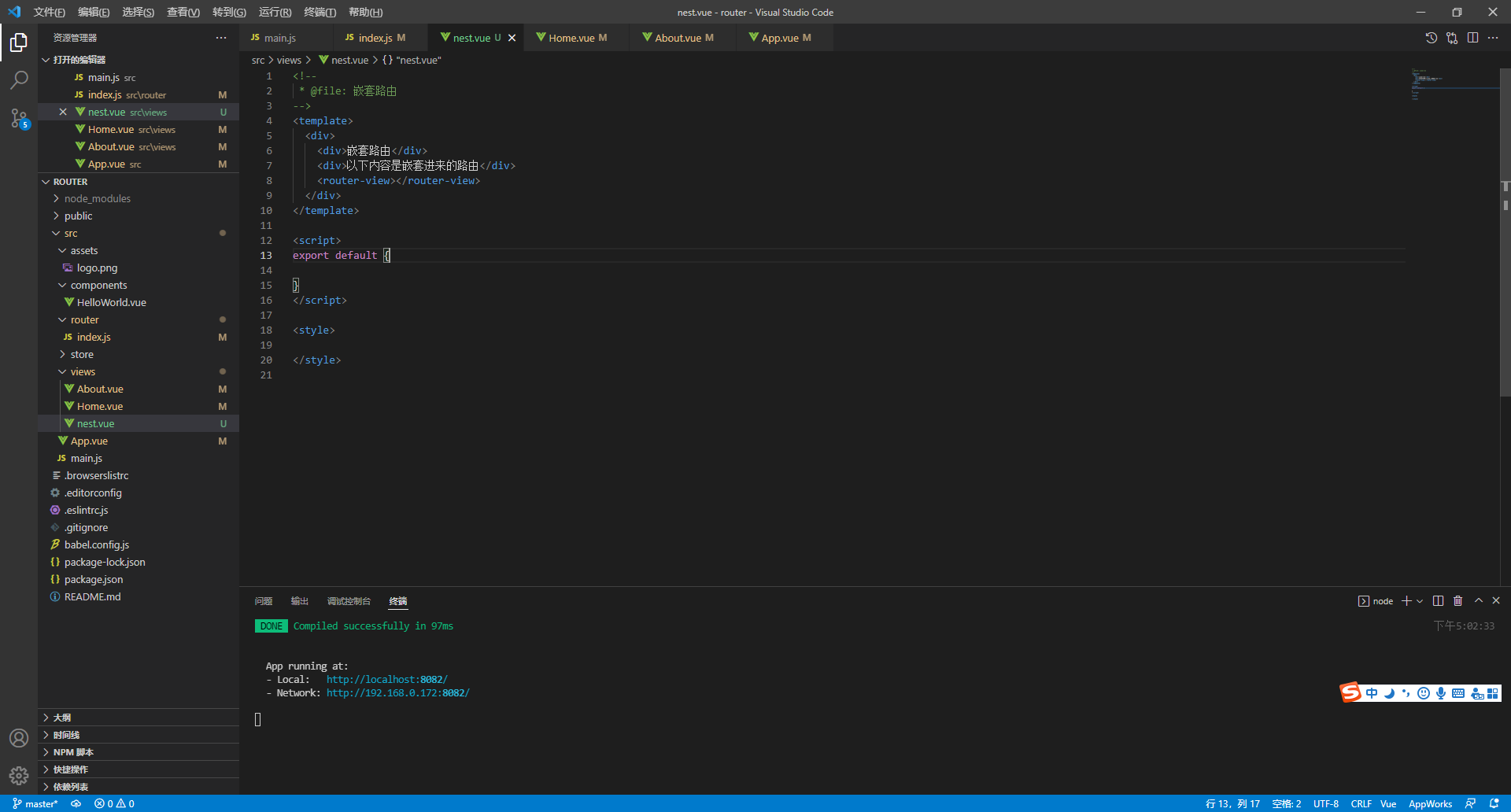Select the Vue language mode in status bar
This screenshot has width=1511, height=812.
tap(1388, 804)
